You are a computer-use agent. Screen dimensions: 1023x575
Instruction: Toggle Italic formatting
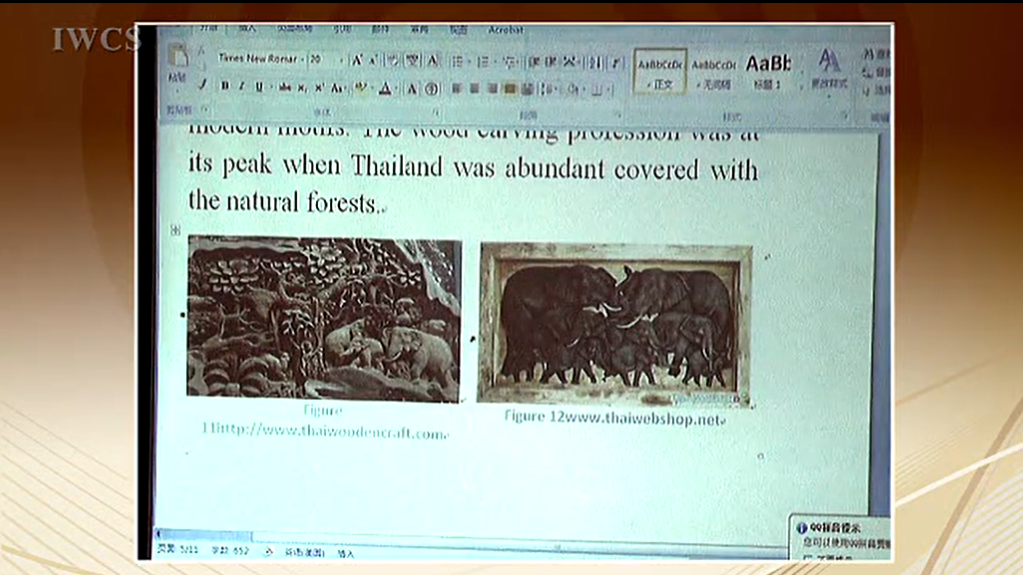[241, 87]
